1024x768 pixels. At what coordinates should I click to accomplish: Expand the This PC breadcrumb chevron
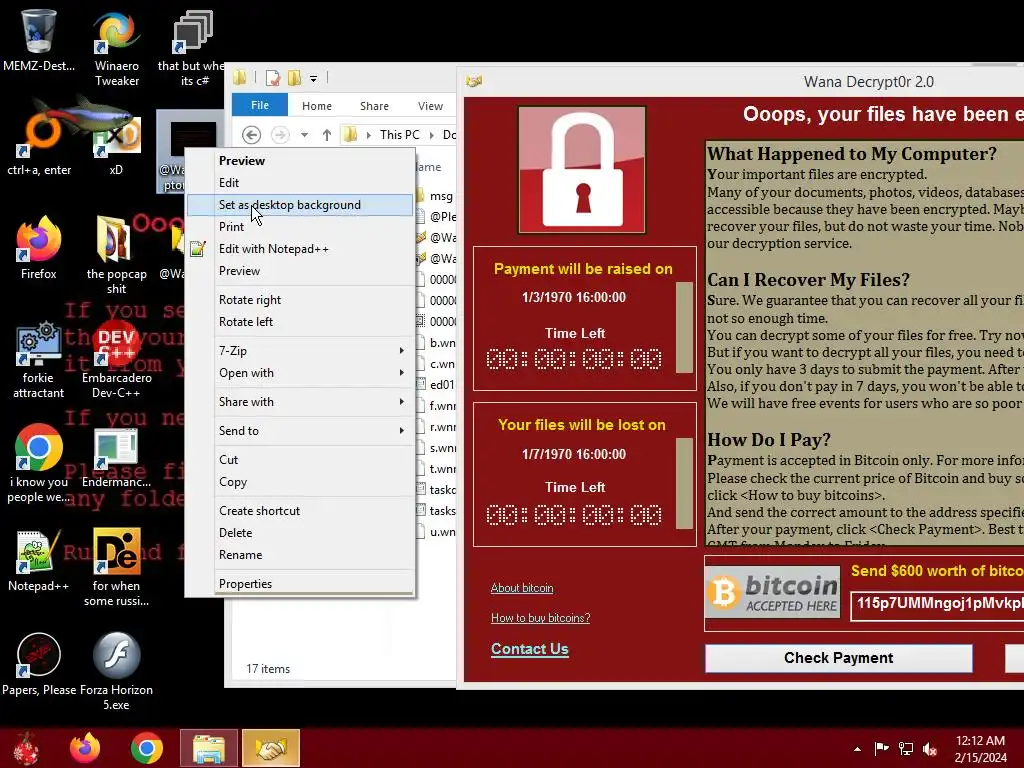pos(431,135)
